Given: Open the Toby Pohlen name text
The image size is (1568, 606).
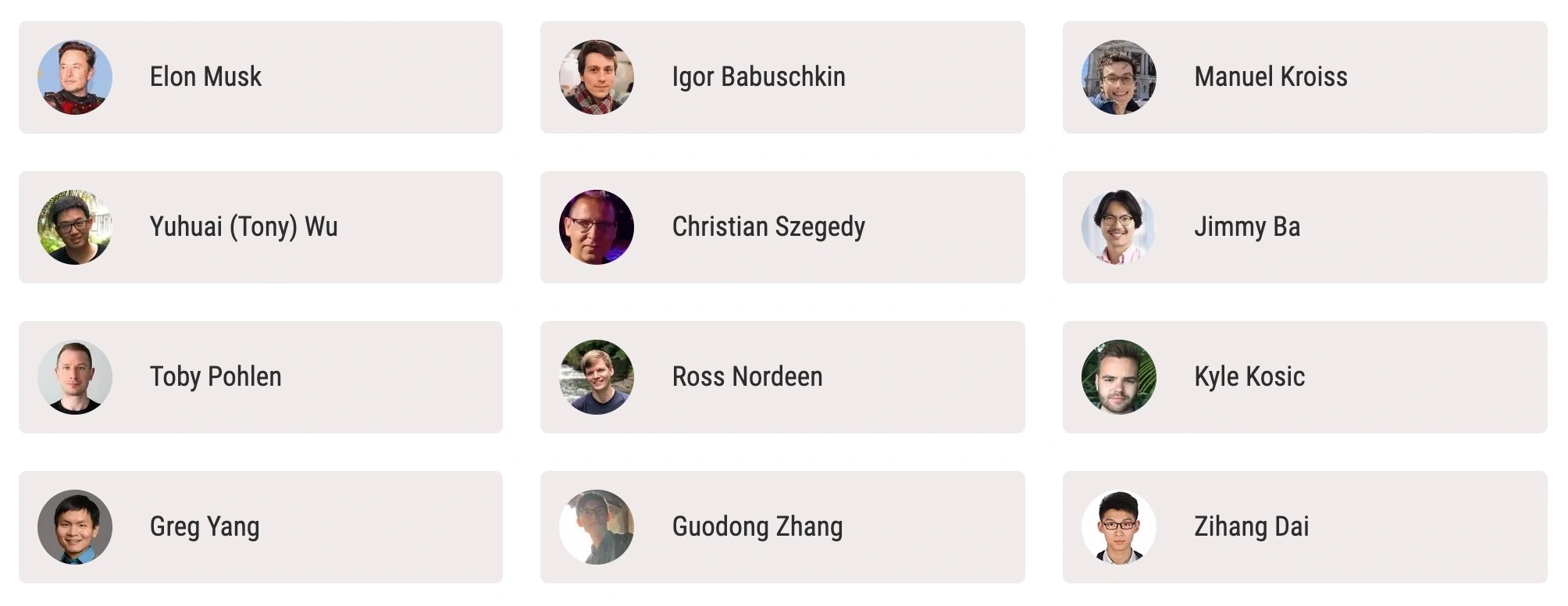Looking at the screenshot, I should (x=216, y=377).
